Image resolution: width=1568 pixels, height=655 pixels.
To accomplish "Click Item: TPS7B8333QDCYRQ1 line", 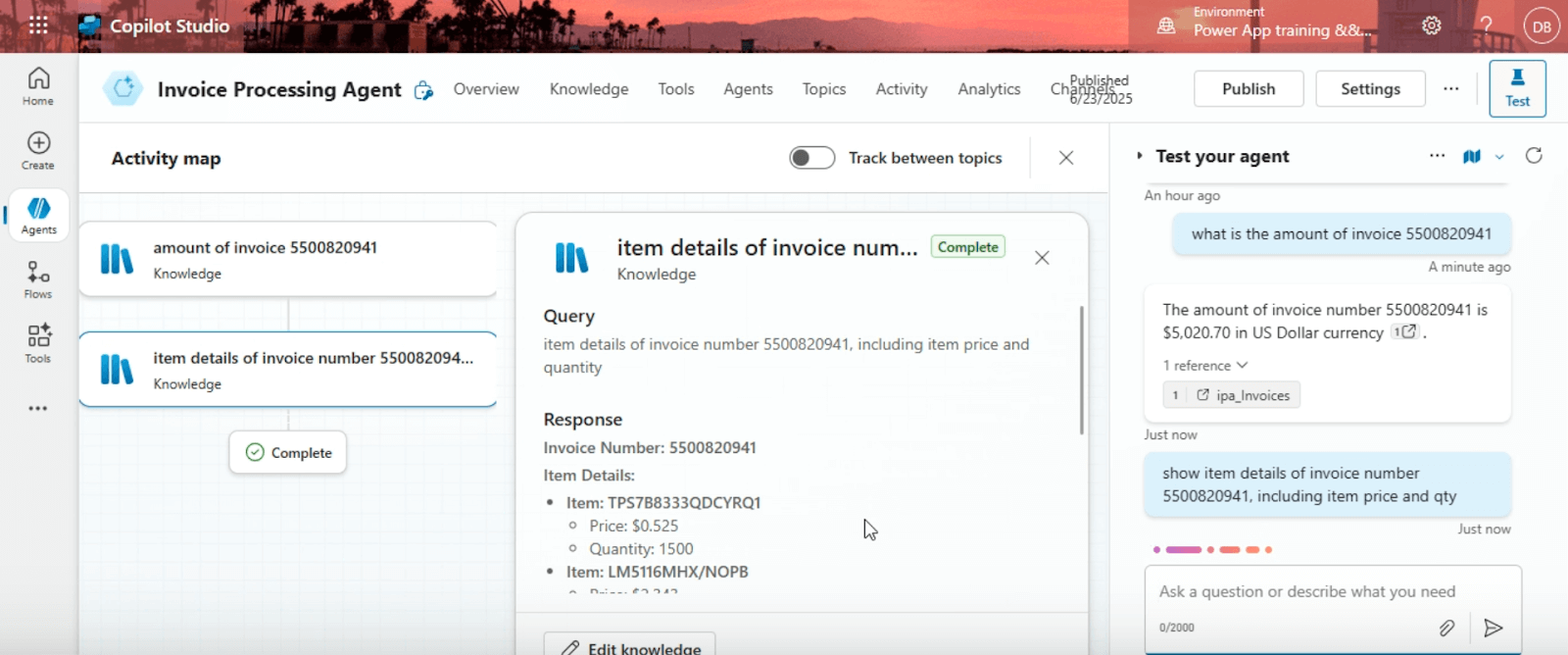I will point(663,503).
